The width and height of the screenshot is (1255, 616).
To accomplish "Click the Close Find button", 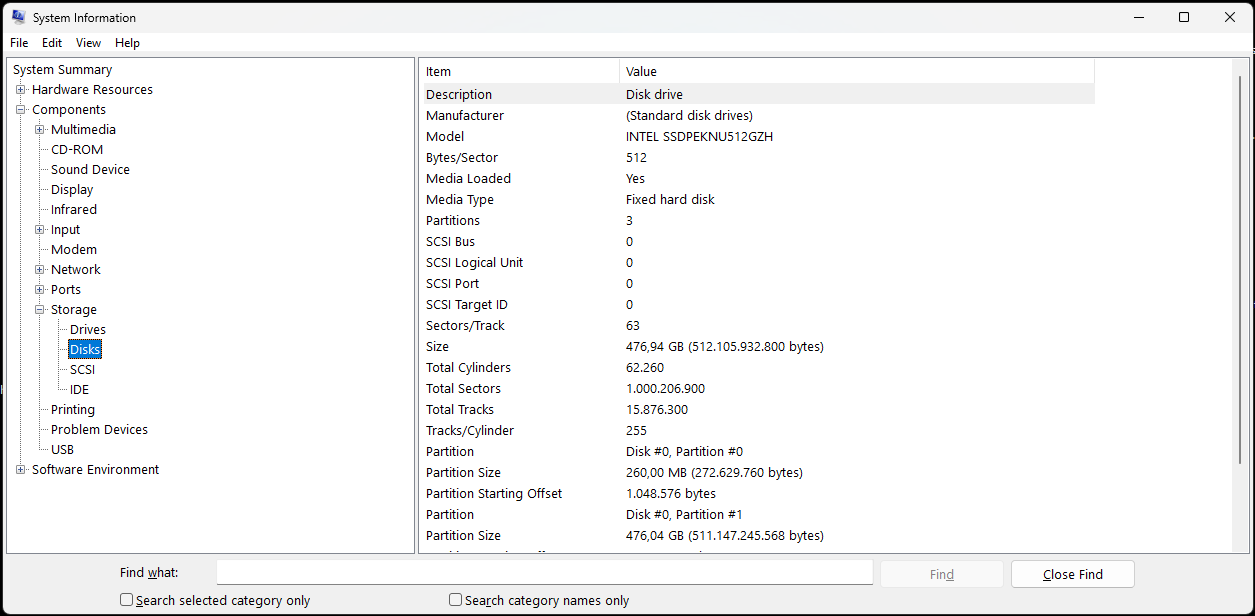I will click(1072, 573).
